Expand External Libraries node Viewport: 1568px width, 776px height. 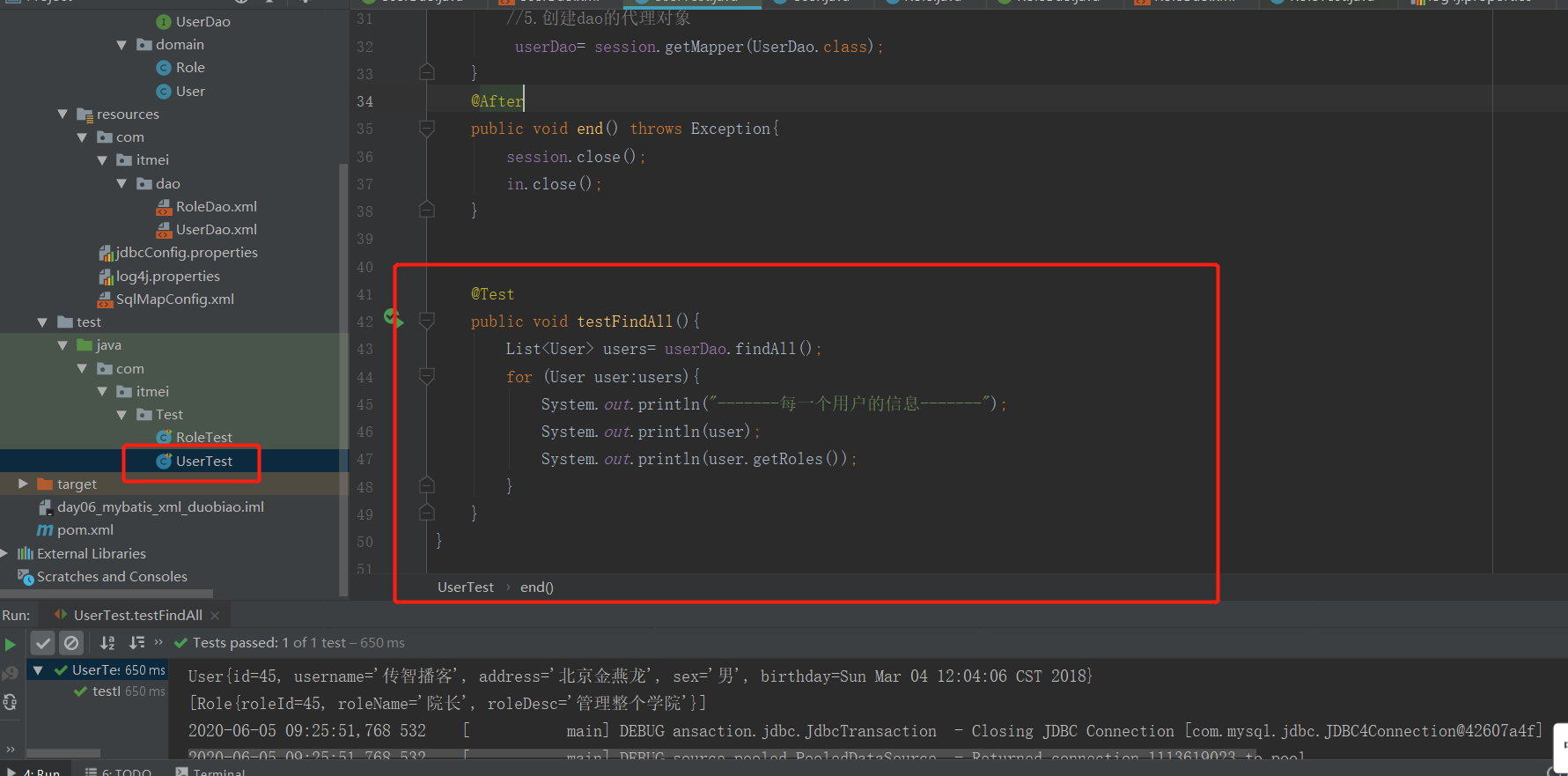point(4,553)
